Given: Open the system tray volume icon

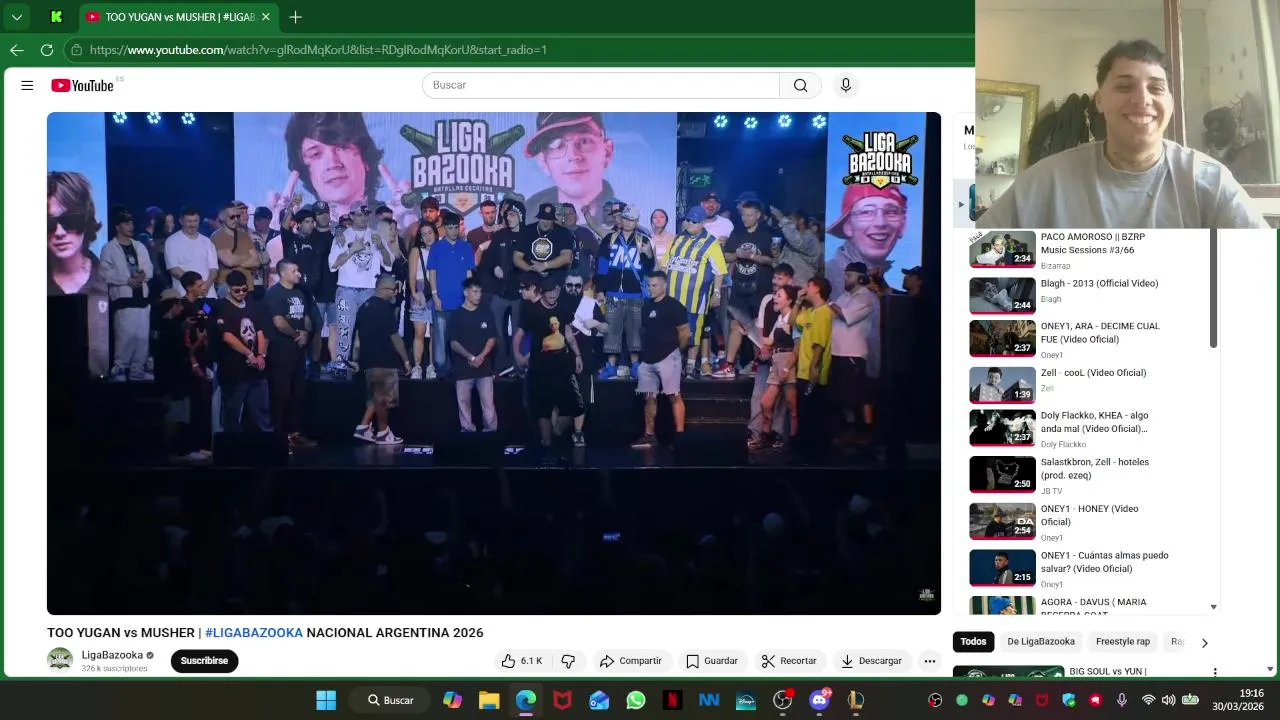Looking at the screenshot, I should (x=1168, y=700).
